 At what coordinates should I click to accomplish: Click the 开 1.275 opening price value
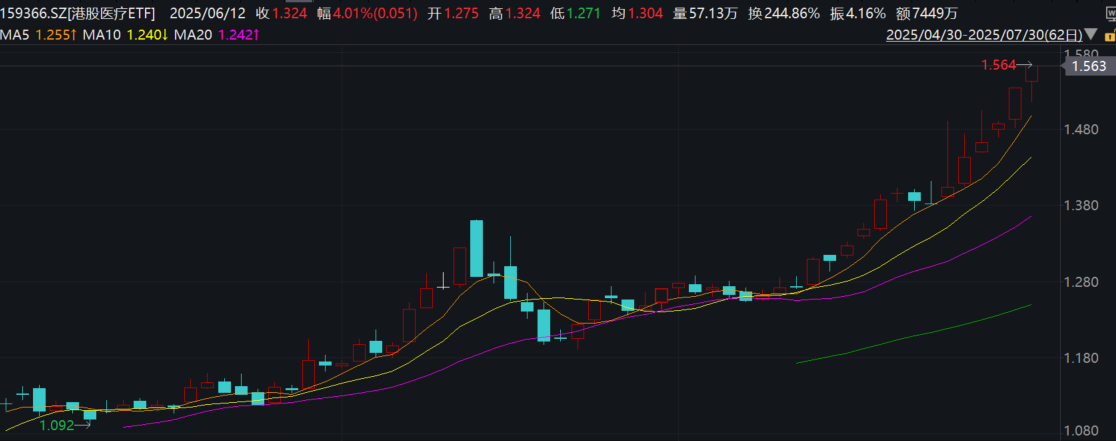(452, 13)
